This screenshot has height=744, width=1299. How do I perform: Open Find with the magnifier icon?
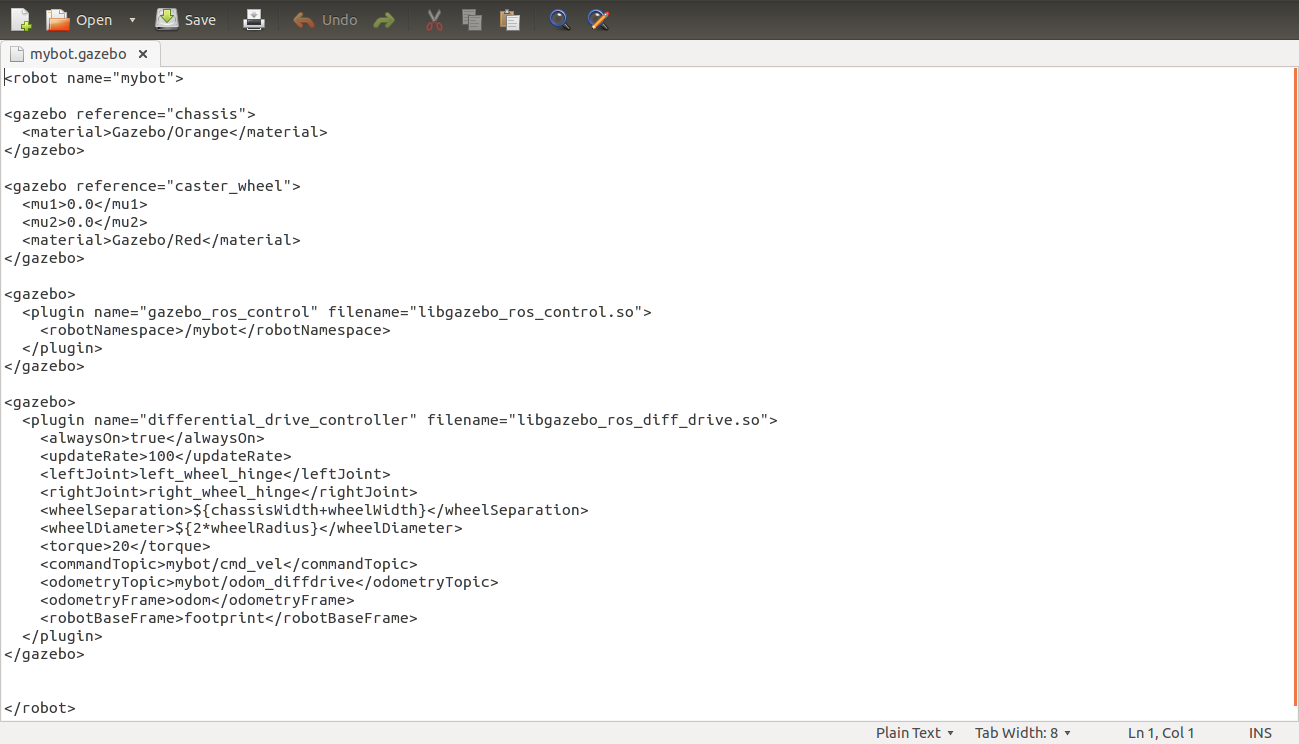560,20
